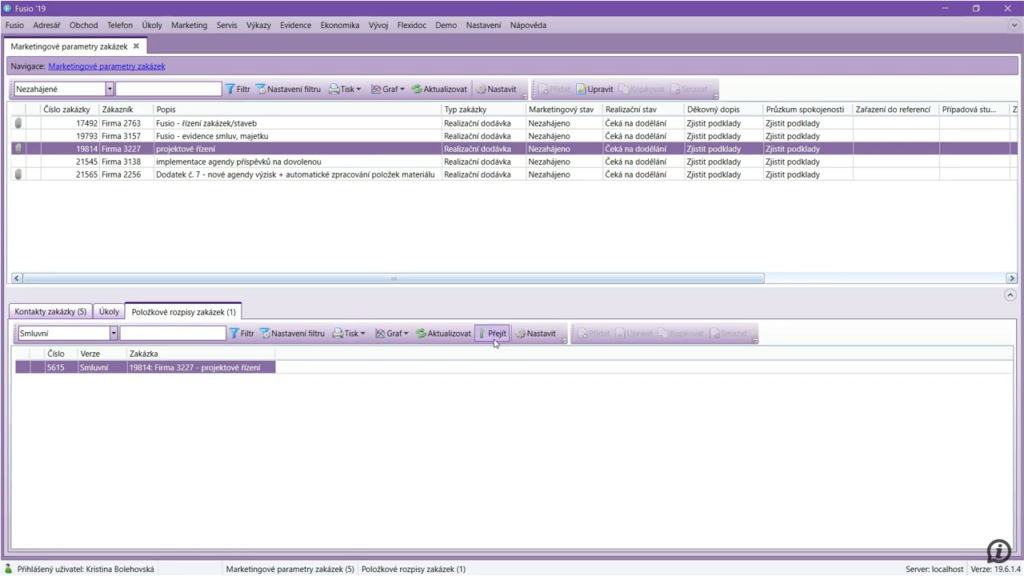Click the Upravit button in the top toolbar

coord(595,89)
